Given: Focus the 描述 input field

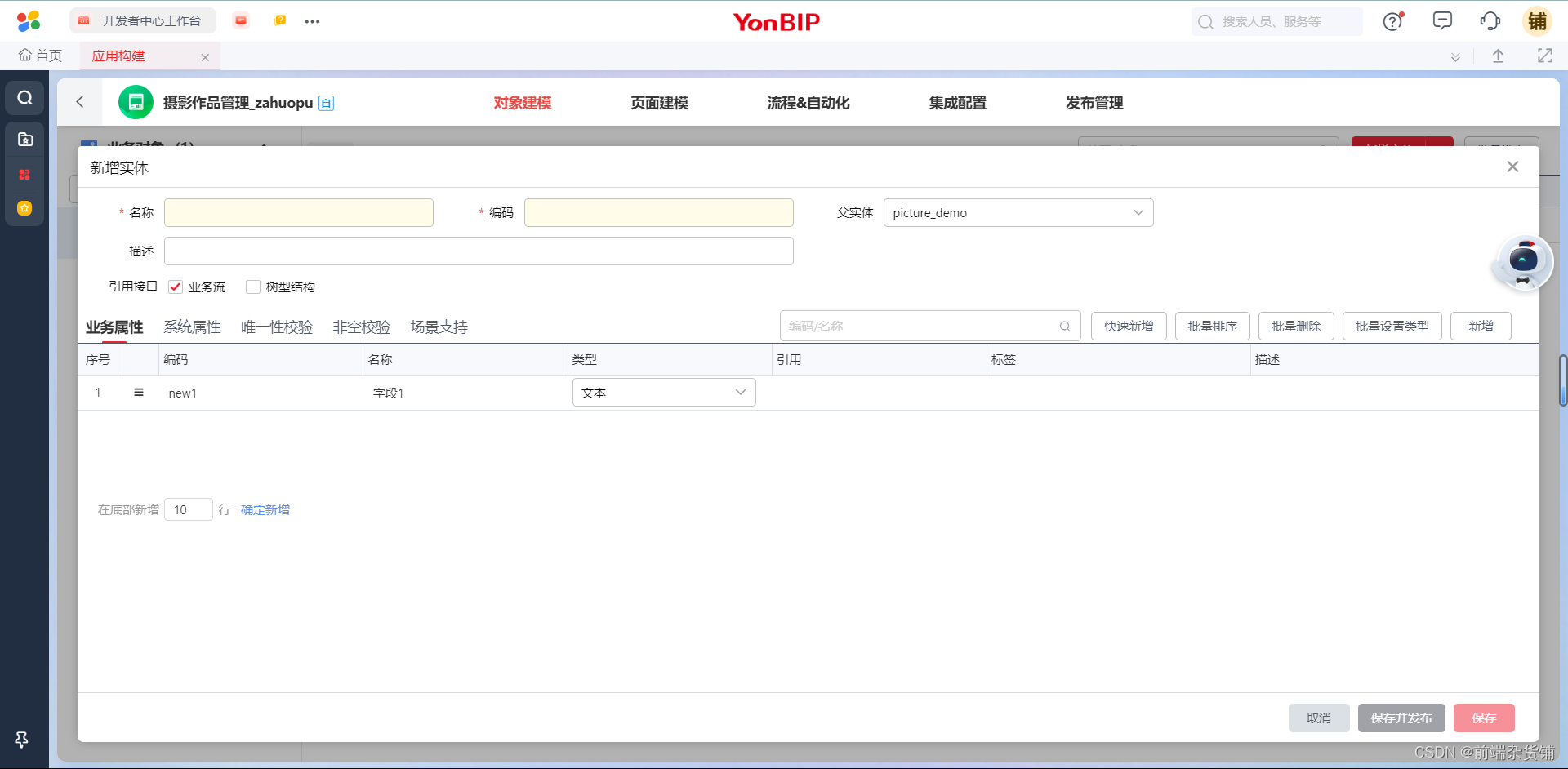Looking at the screenshot, I should pyautogui.click(x=479, y=251).
